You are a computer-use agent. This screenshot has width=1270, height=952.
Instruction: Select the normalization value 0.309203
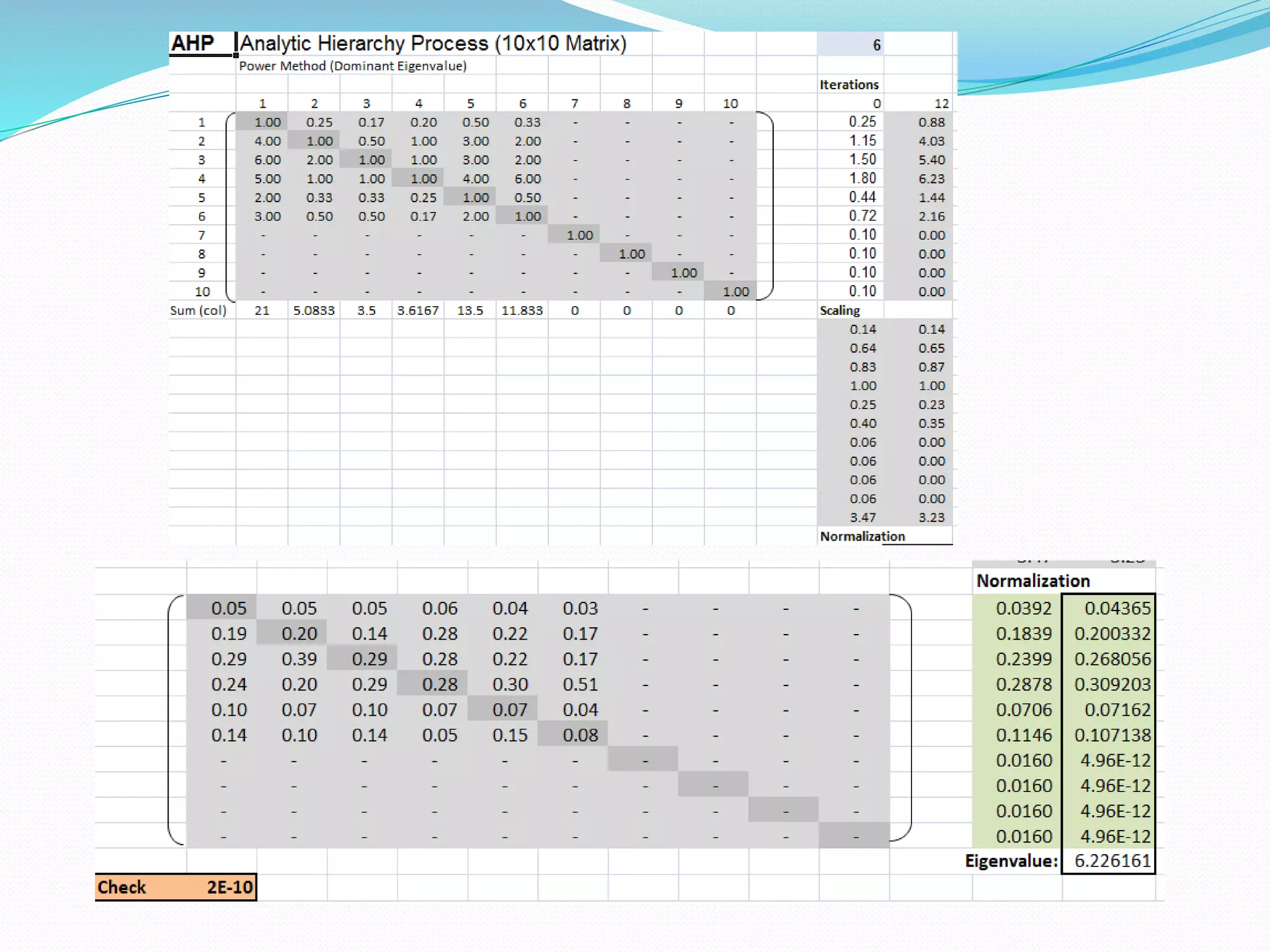pos(1112,684)
